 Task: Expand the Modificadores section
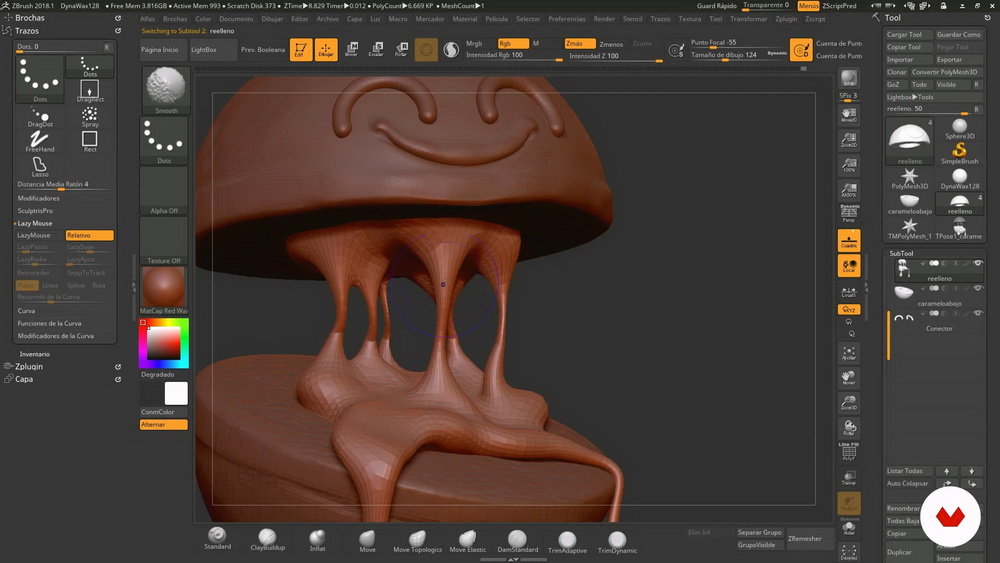tap(38, 198)
